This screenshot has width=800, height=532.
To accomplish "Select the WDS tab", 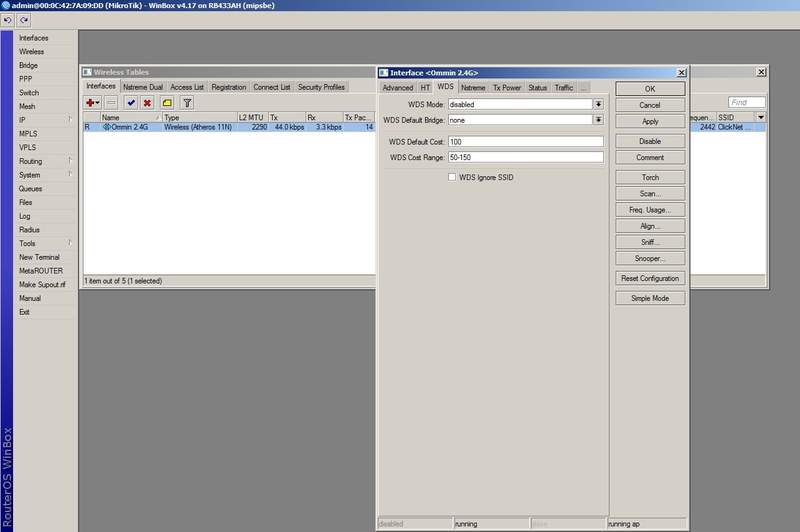I will 445,87.
